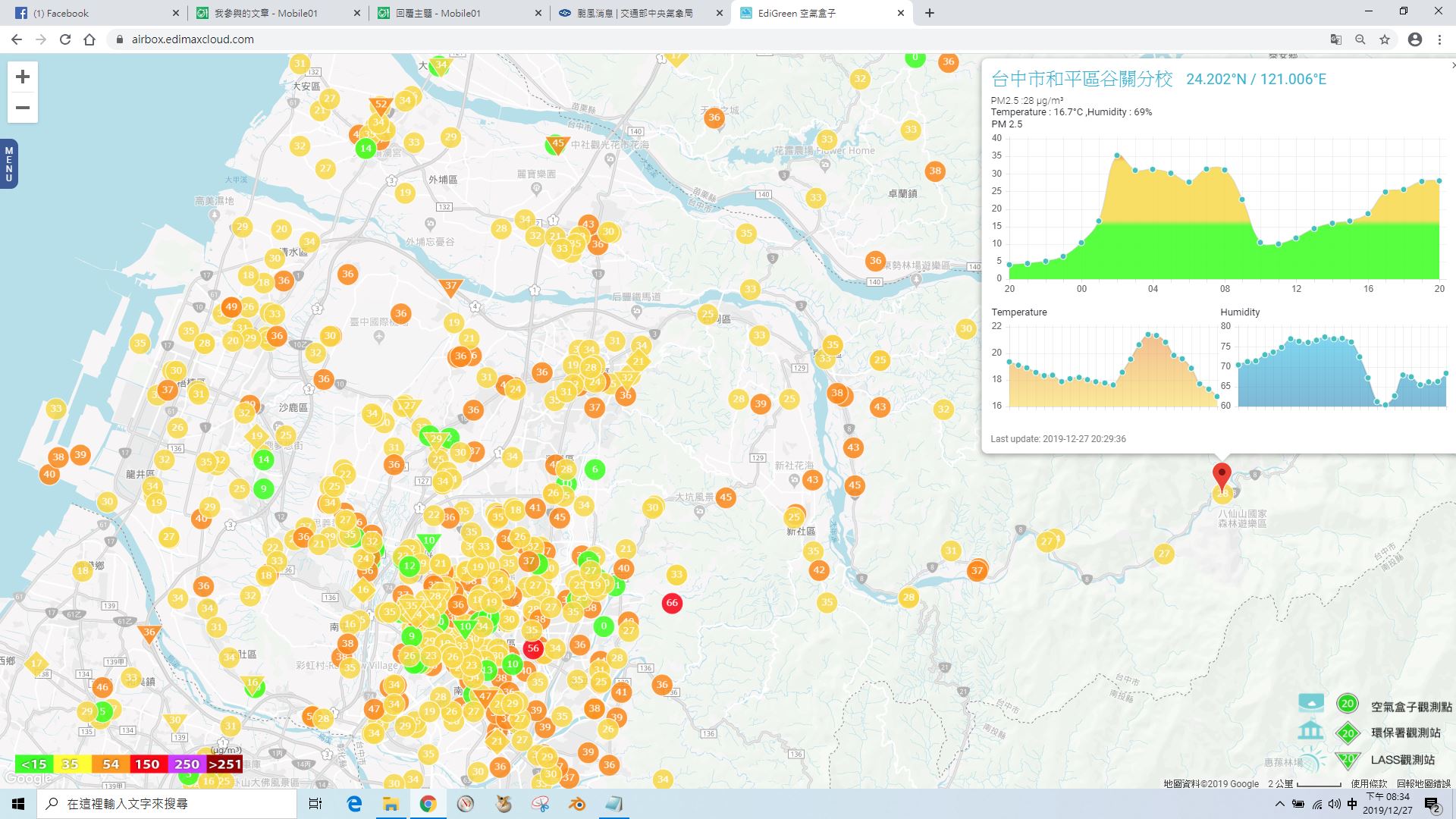
Task: Click the PM2.5 chart peak data point
Action: point(1117,155)
